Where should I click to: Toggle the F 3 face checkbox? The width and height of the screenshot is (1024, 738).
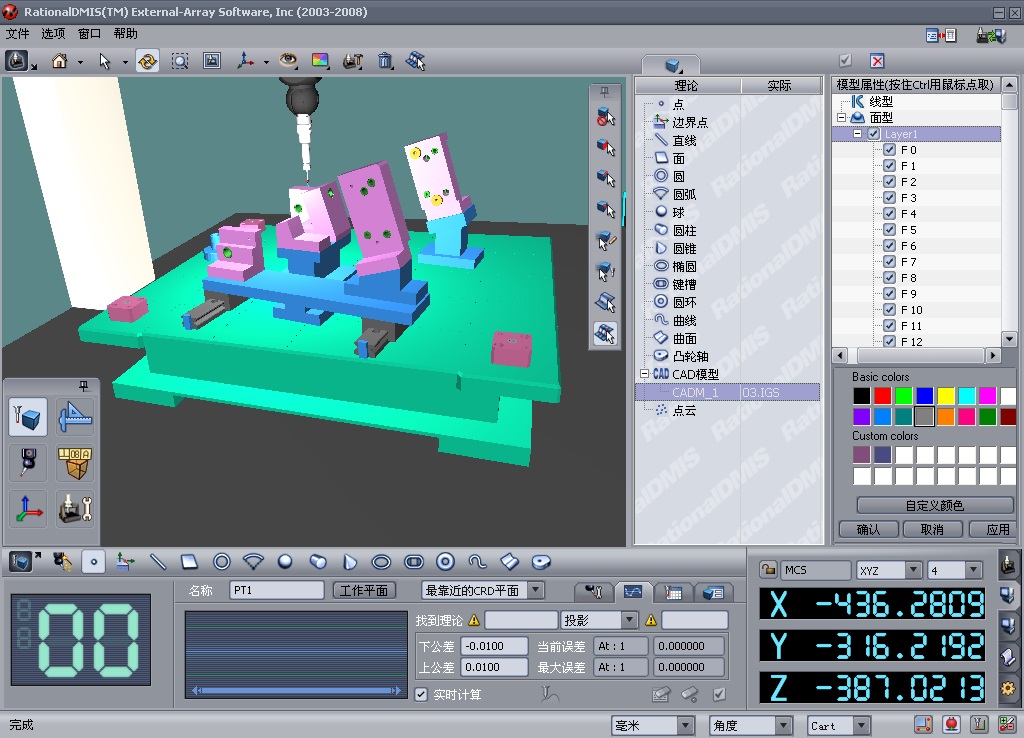pos(889,198)
